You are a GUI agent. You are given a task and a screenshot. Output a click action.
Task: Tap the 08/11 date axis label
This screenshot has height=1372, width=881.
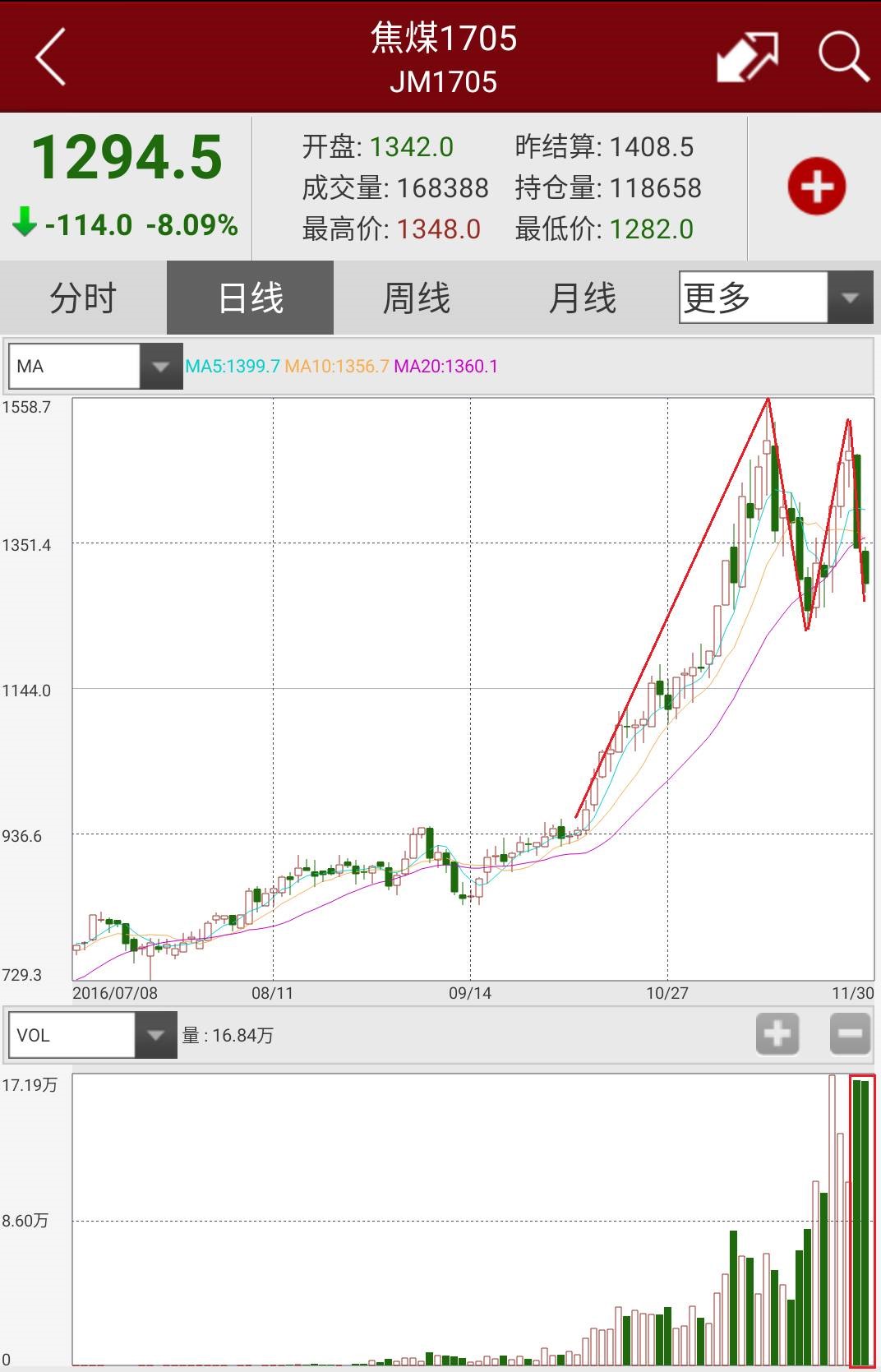[272, 993]
